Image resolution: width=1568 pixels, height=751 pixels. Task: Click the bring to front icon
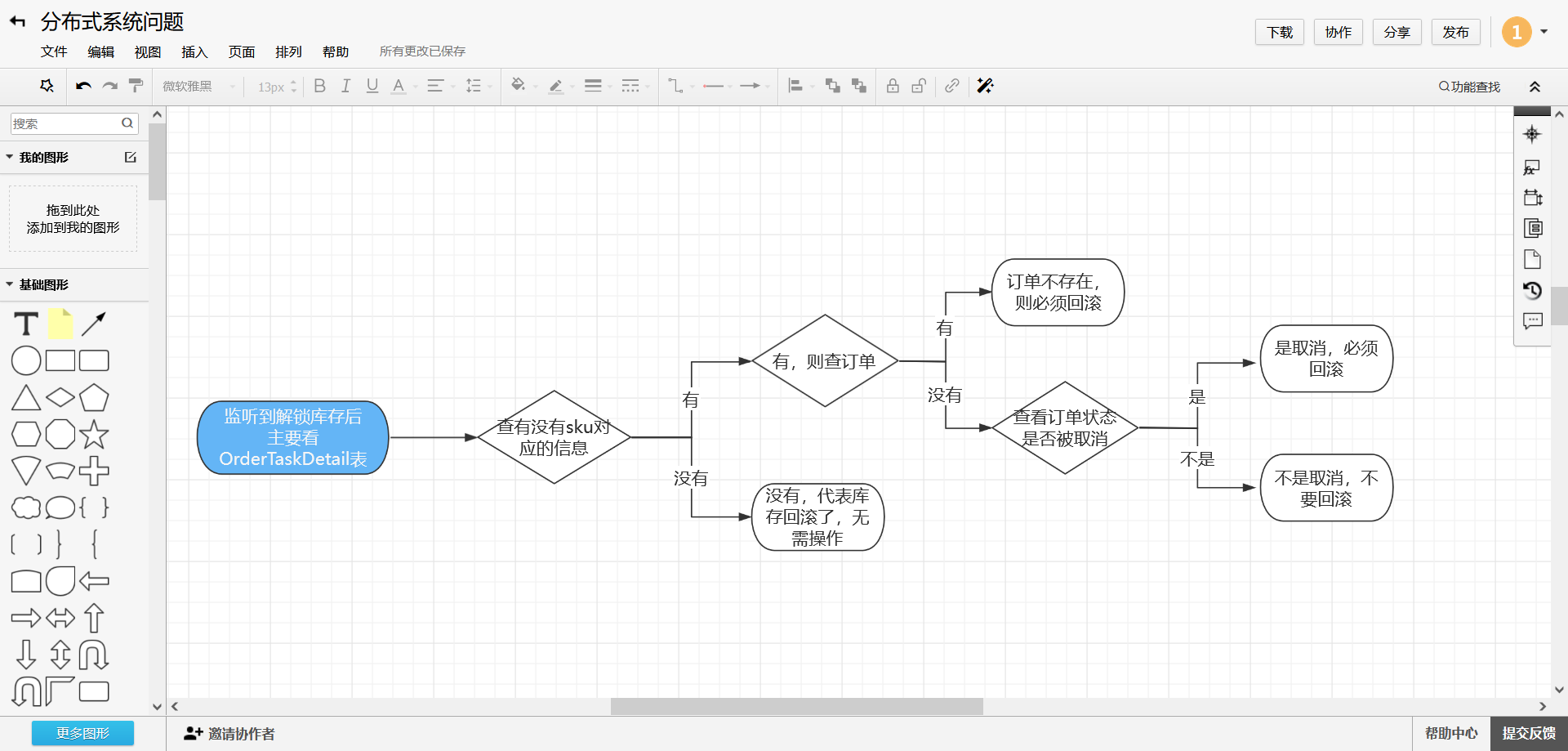point(832,86)
